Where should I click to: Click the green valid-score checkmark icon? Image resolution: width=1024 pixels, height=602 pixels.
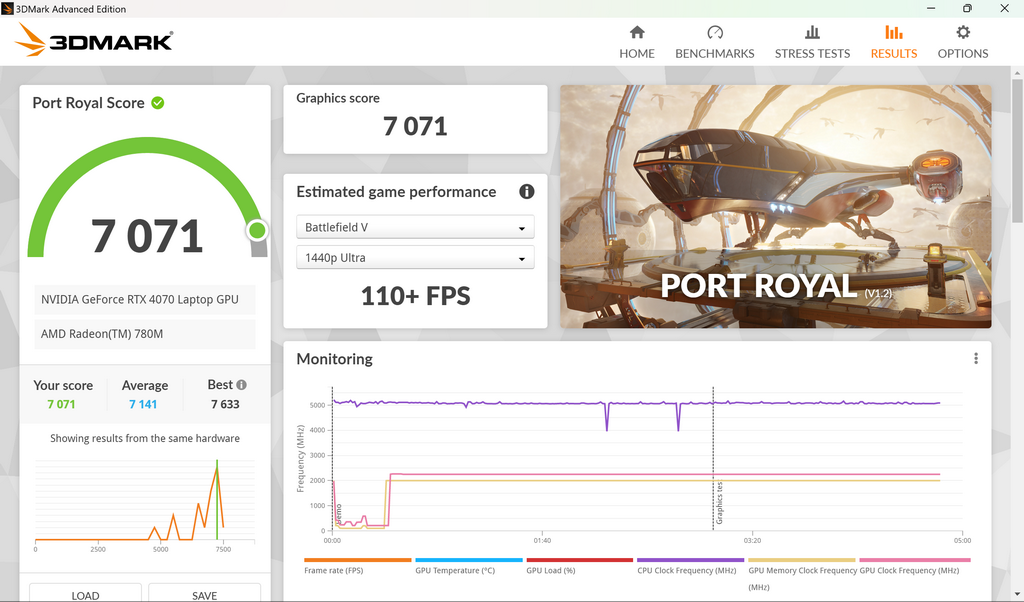point(158,103)
